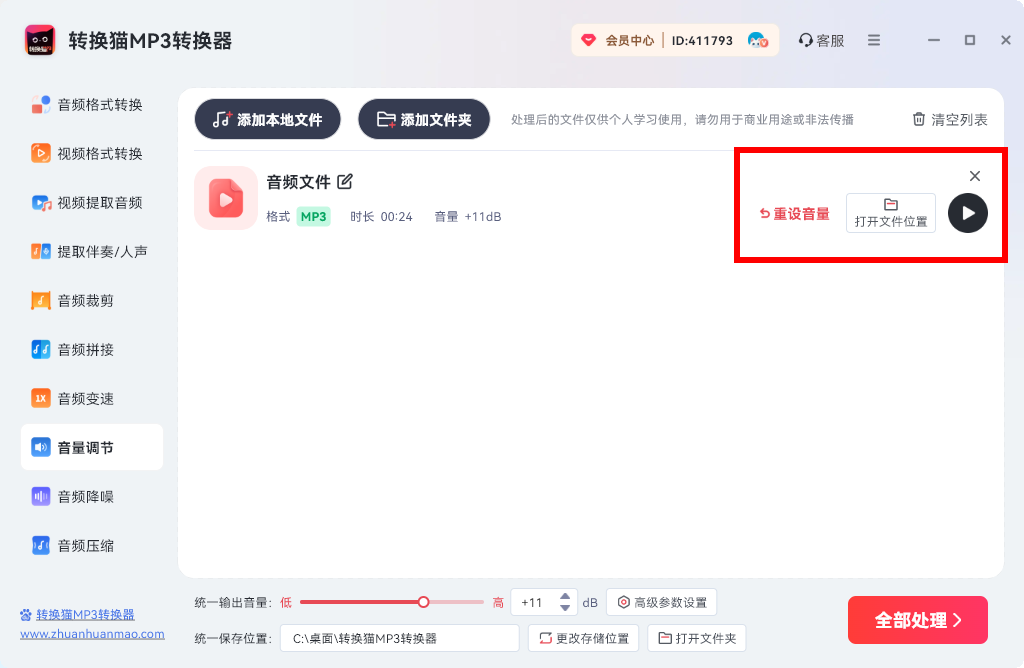Start processing with 全部处理
Viewport: 1024px width, 668px height.
(x=918, y=620)
